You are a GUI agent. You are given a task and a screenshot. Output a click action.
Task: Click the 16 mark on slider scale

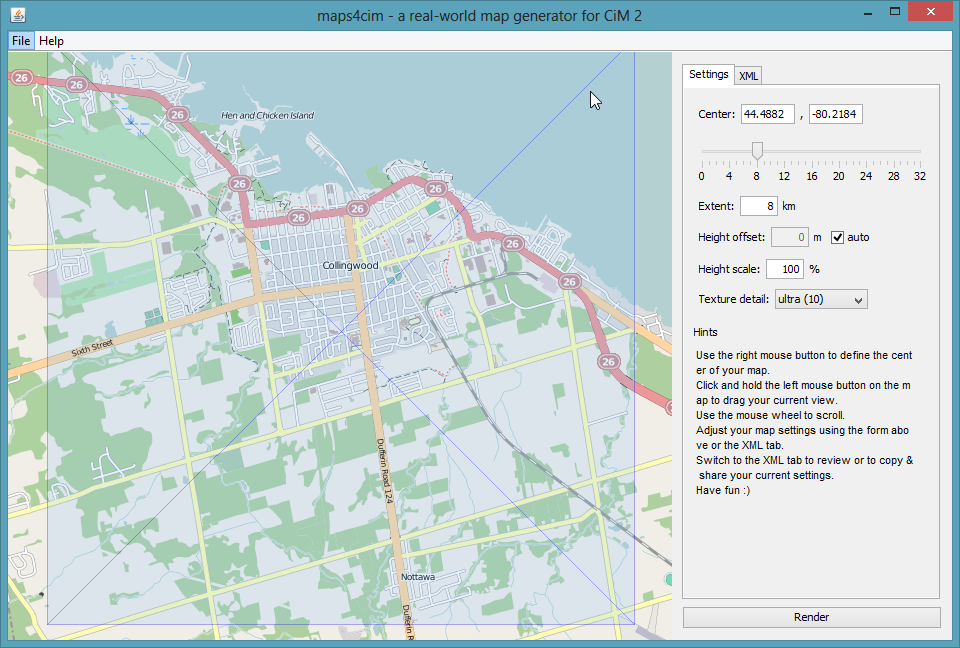pyautogui.click(x=812, y=176)
